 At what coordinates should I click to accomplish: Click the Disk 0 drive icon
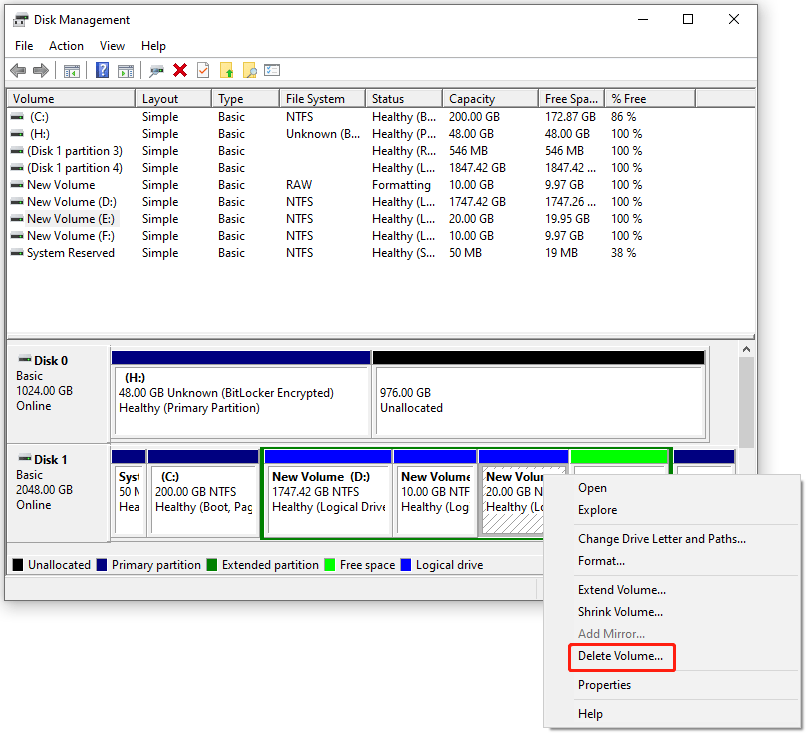pos(25,359)
